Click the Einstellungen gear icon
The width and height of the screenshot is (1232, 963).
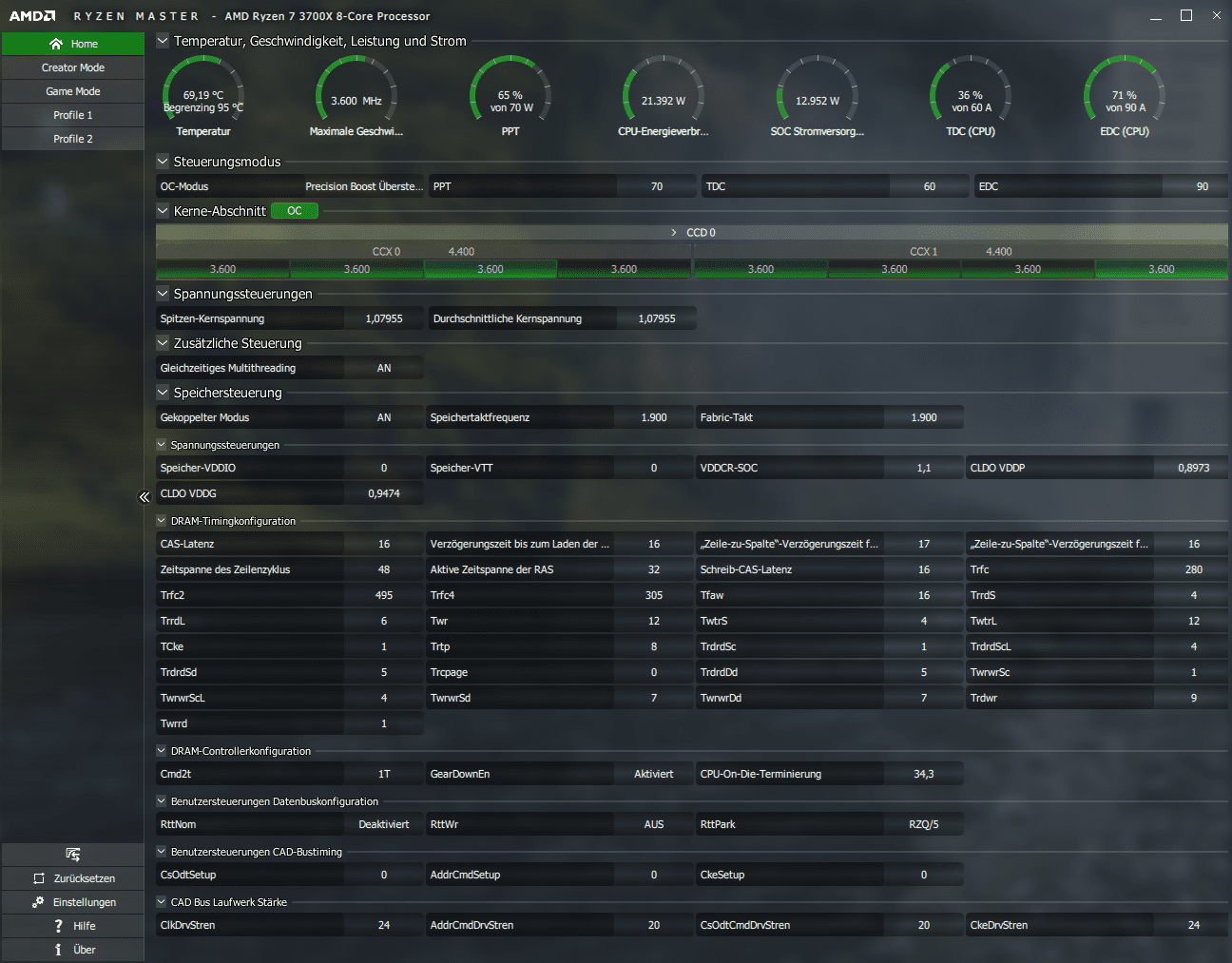(38, 902)
